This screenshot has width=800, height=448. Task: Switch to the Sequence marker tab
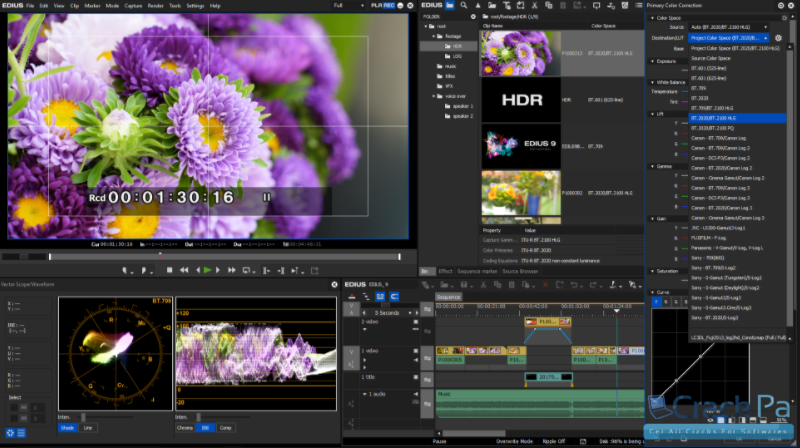tap(477, 271)
